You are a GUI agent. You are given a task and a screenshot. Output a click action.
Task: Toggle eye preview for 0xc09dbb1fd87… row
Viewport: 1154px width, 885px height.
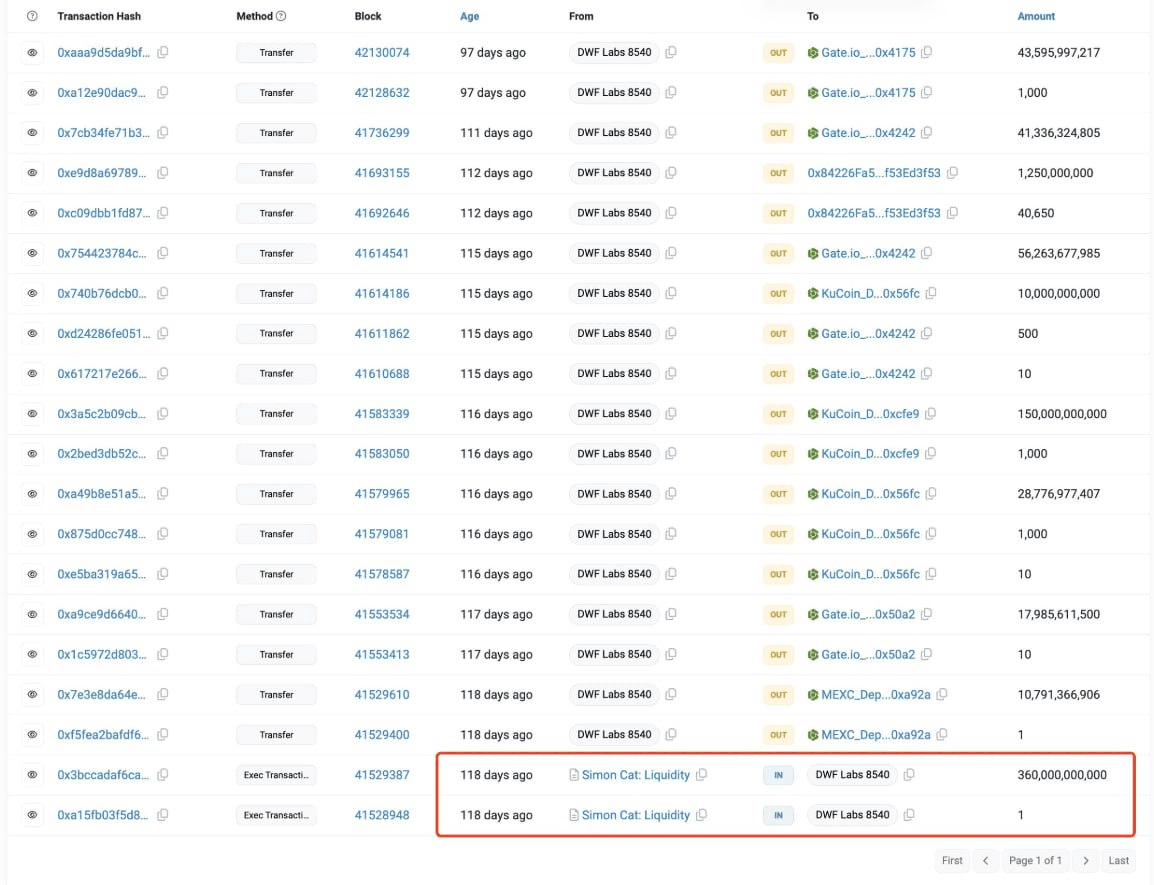32,213
